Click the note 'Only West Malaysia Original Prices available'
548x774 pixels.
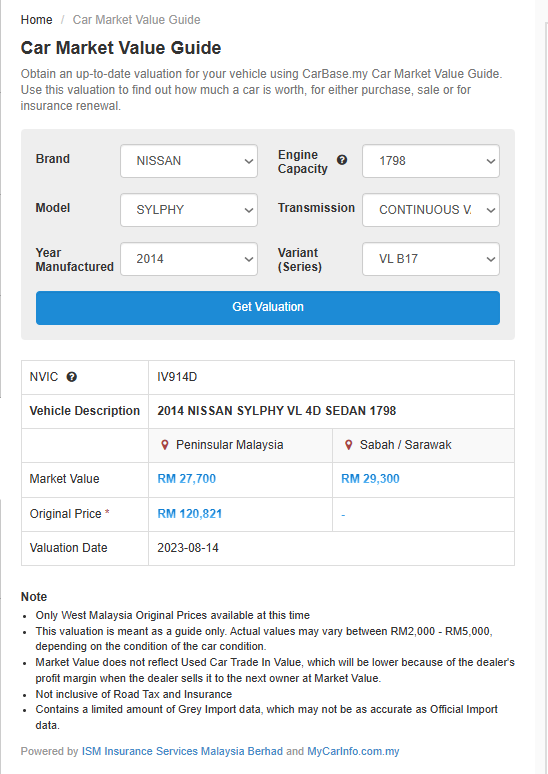(173, 616)
